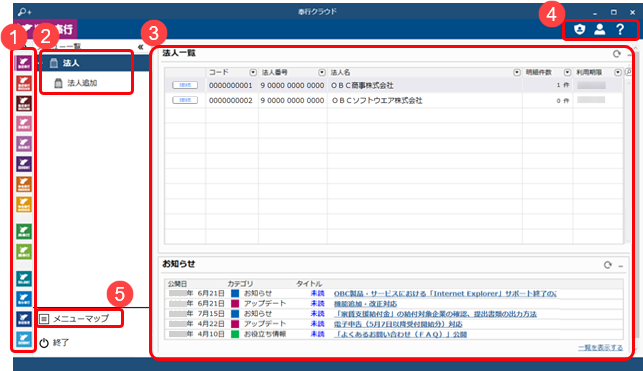The width and height of the screenshot is (643, 371).
Task: Open the teal Bugyo service icon
Action: (24, 279)
